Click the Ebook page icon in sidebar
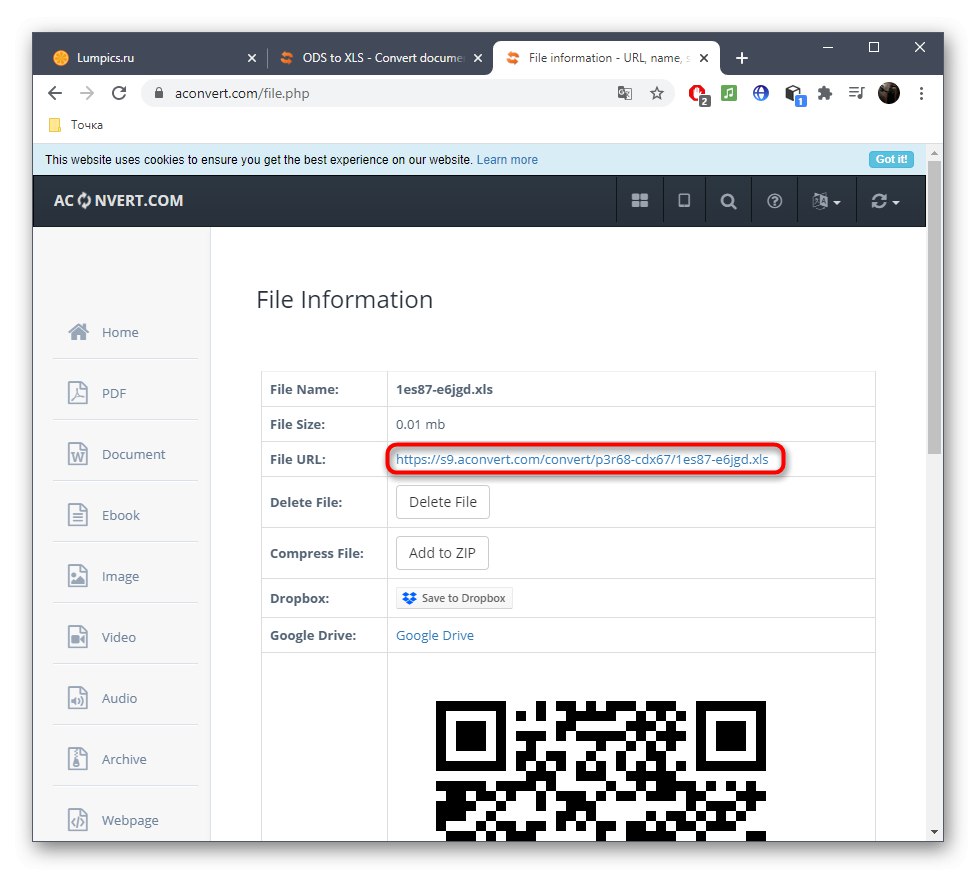Screen dimensions: 976x874 point(78,515)
